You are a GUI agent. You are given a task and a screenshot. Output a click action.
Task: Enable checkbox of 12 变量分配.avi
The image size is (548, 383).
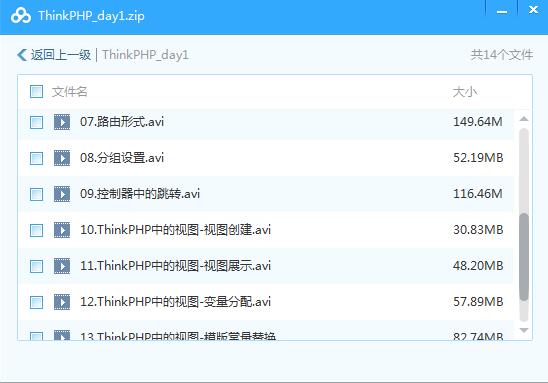click(36, 302)
